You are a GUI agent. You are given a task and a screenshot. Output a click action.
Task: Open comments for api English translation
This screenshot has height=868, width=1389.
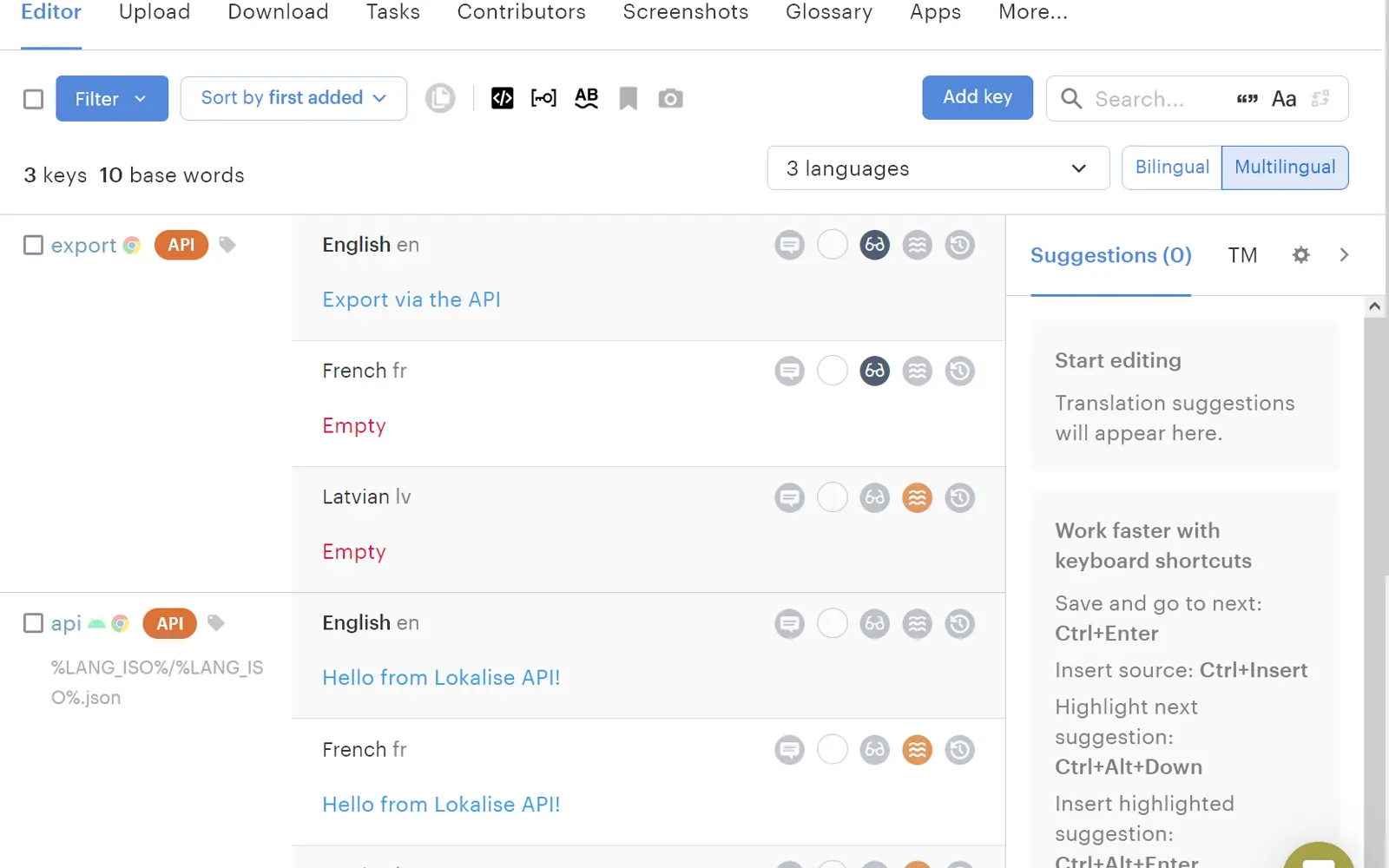point(790,624)
